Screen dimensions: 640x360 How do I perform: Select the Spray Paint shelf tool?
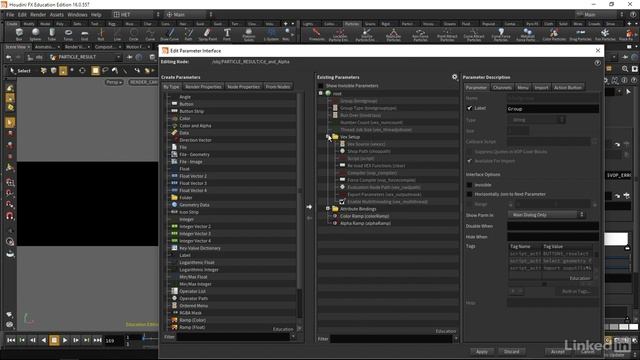coord(208,35)
